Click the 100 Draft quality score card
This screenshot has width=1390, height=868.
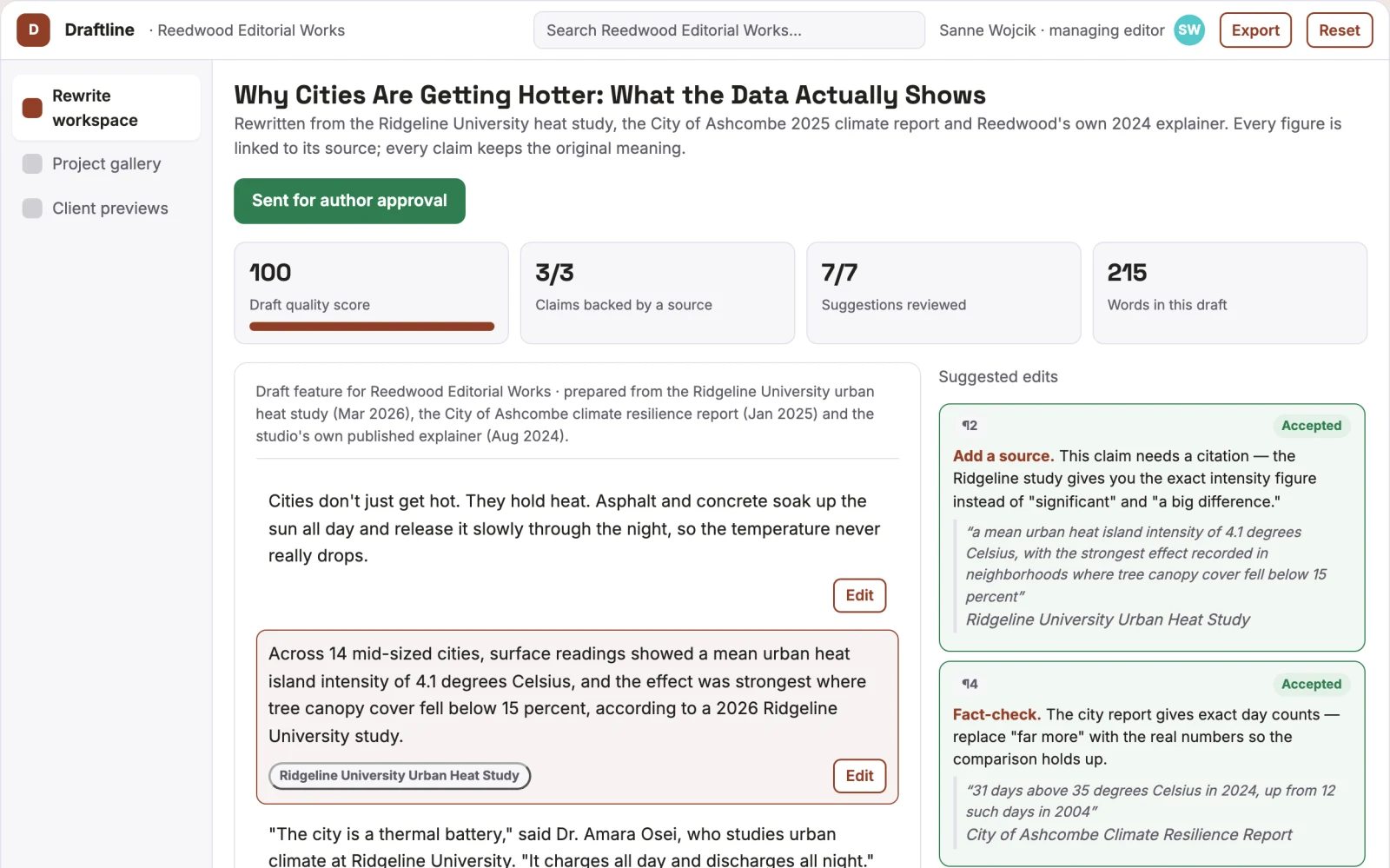tap(371, 293)
